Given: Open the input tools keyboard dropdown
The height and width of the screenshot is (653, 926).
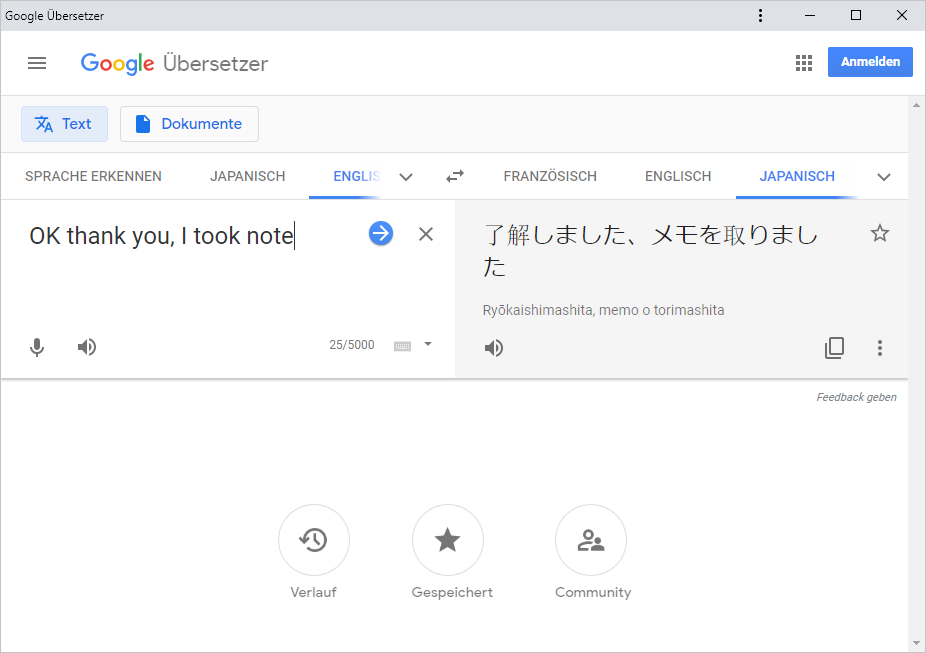Looking at the screenshot, I should [428, 344].
